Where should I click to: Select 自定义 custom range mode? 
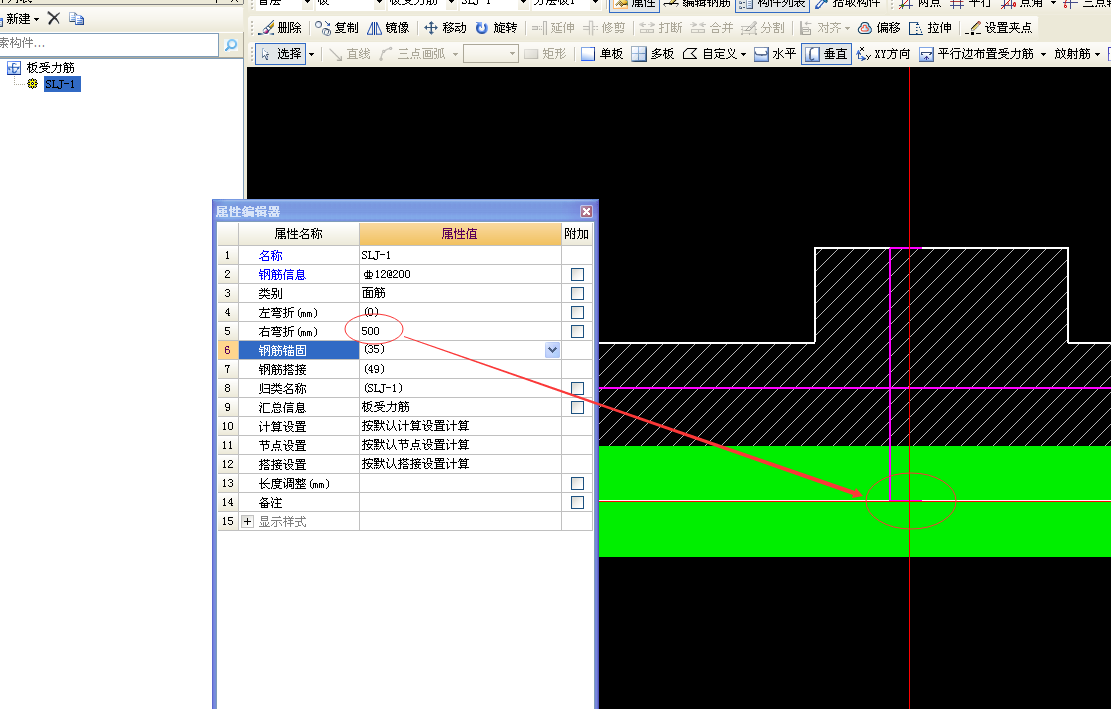coord(710,54)
